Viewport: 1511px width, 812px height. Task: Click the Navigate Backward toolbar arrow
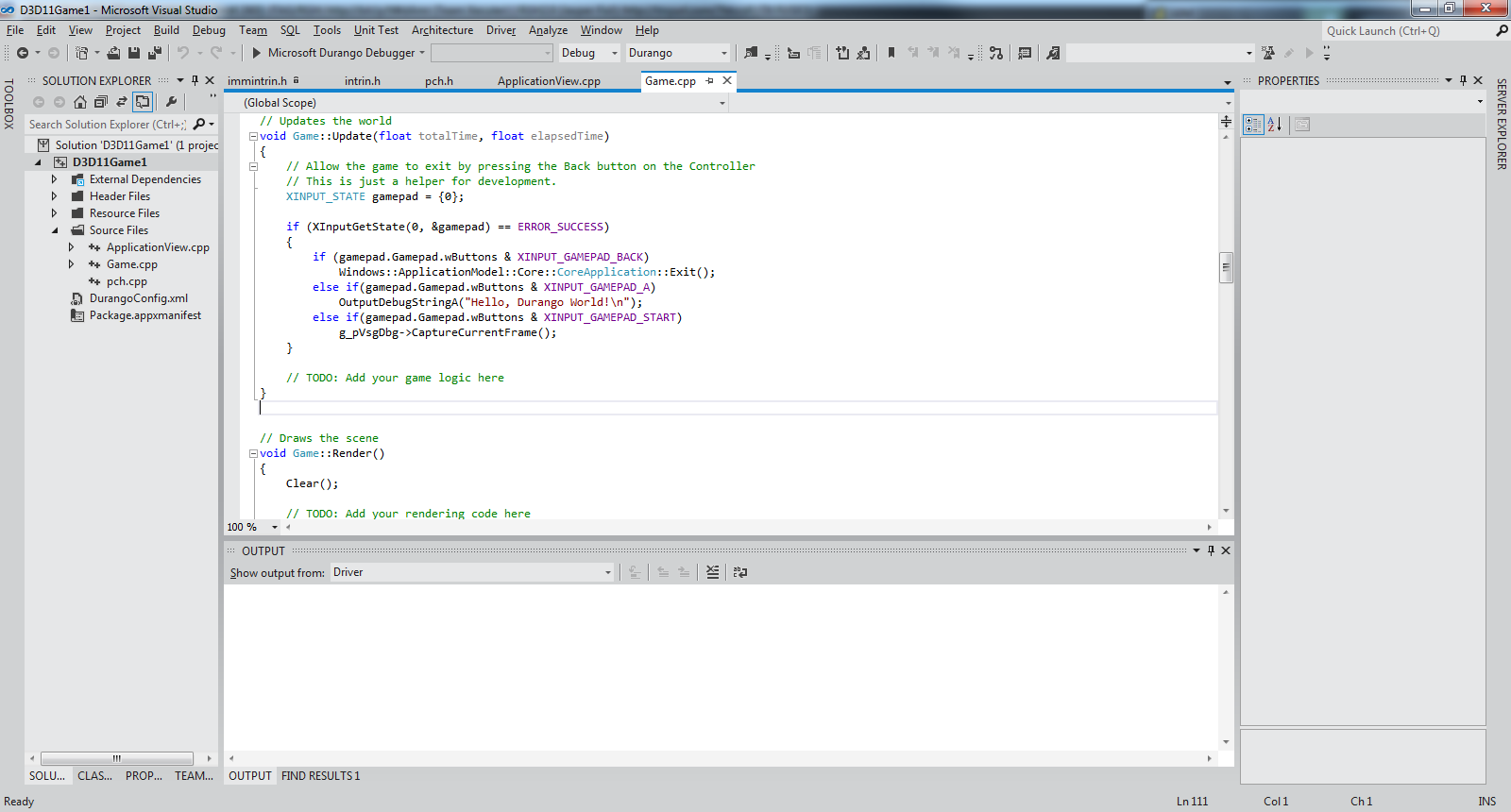click(x=22, y=53)
